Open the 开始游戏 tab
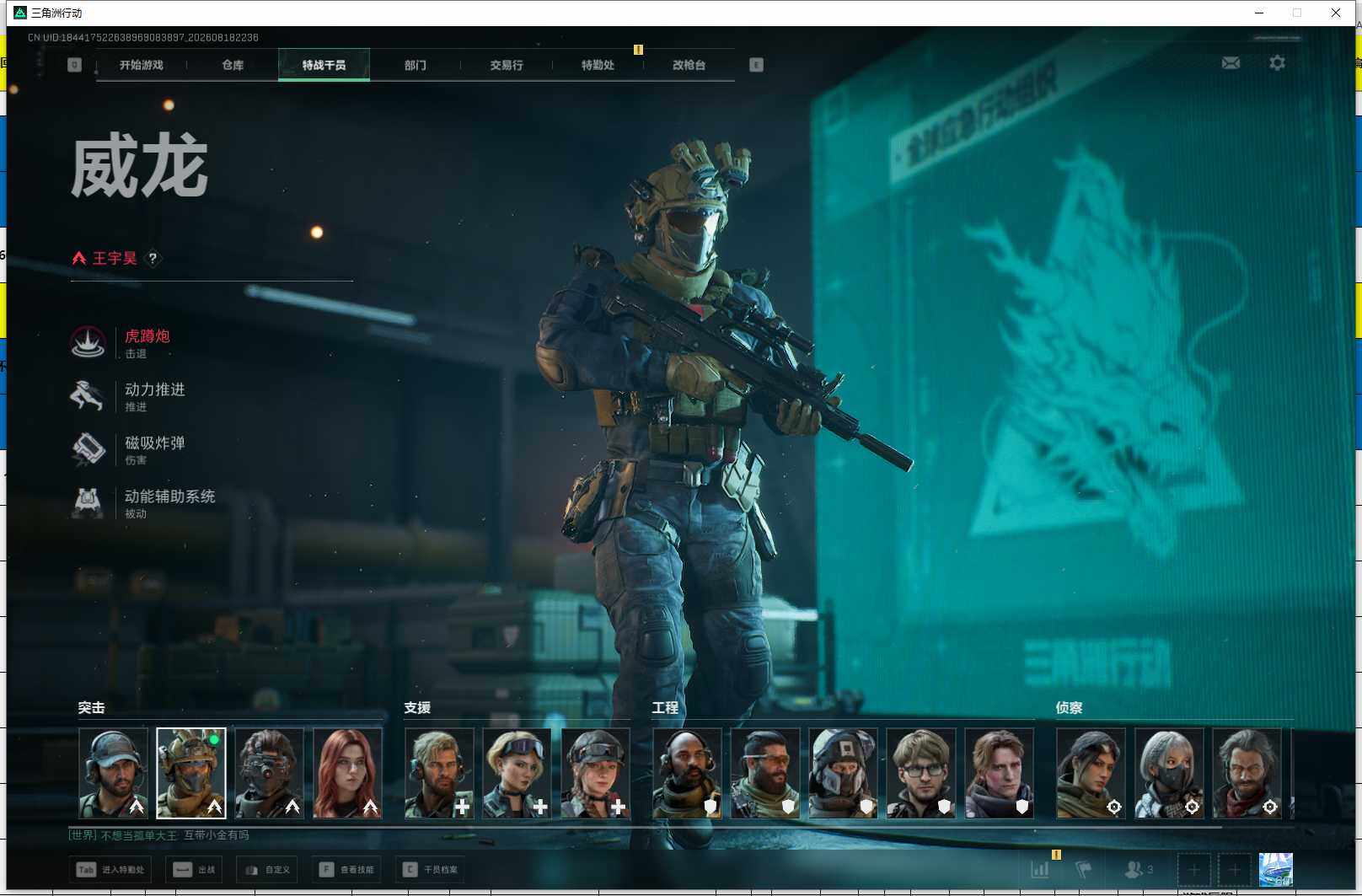This screenshot has height=896, width=1362. (x=141, y=65)
